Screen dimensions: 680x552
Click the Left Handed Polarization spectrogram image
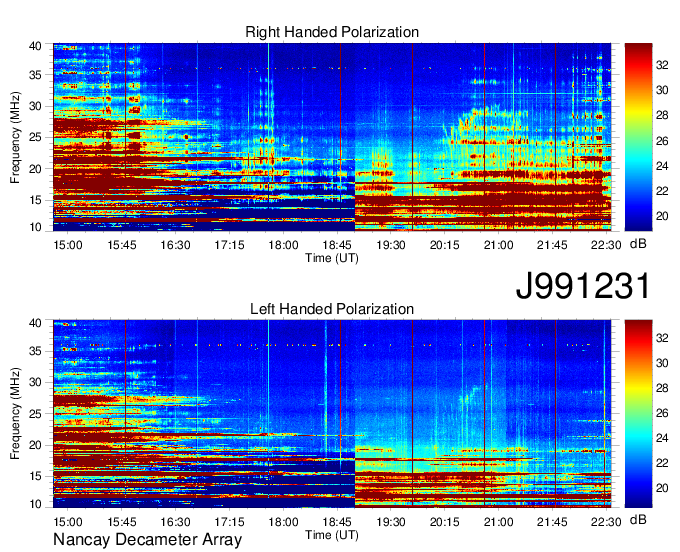click(x=332, y=414)
